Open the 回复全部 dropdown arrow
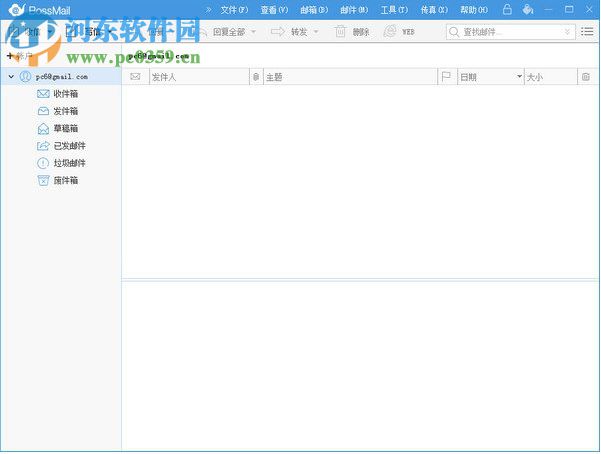601x454 pixels. pos(253,32)
